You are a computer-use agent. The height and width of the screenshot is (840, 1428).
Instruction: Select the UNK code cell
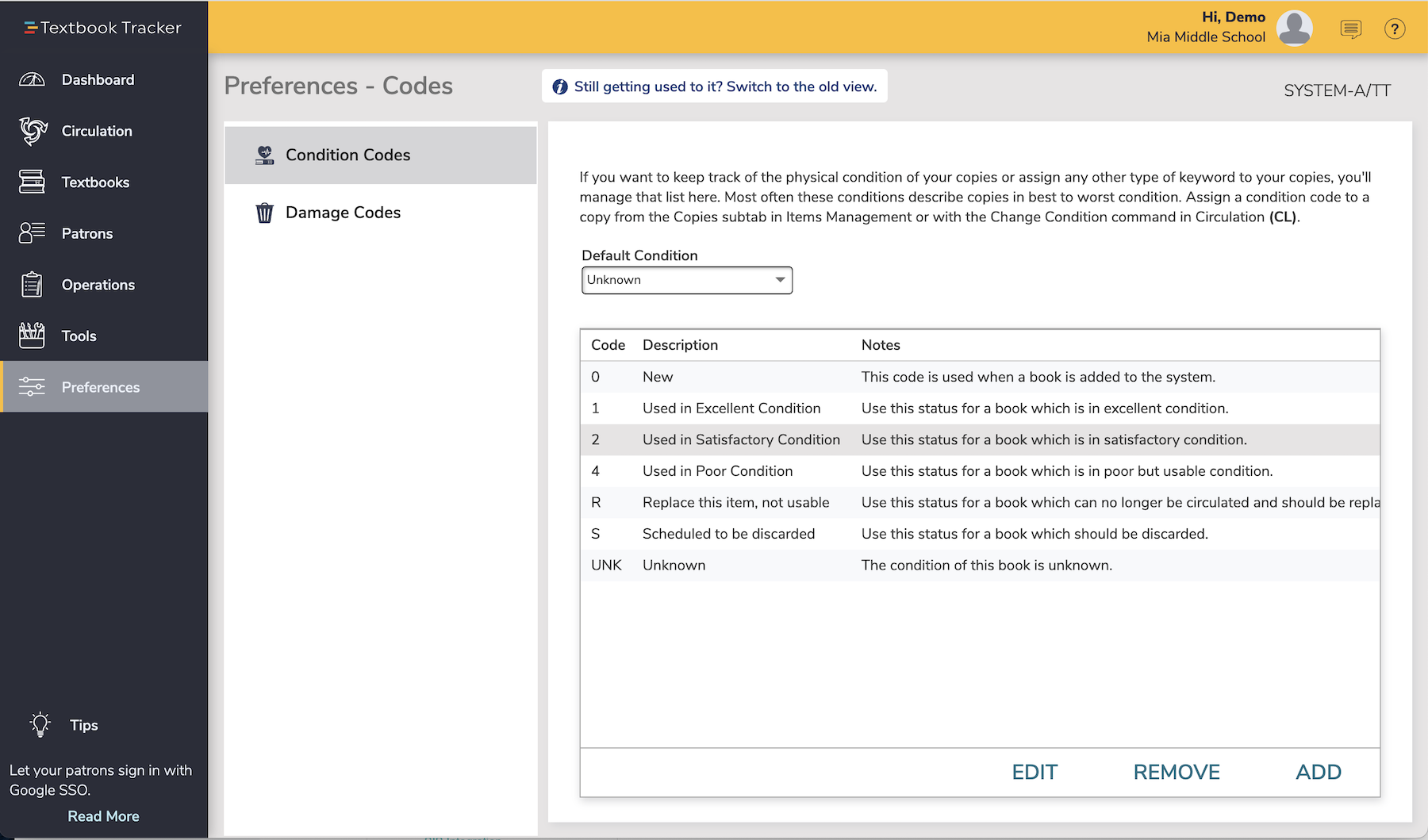coord(606,565)
